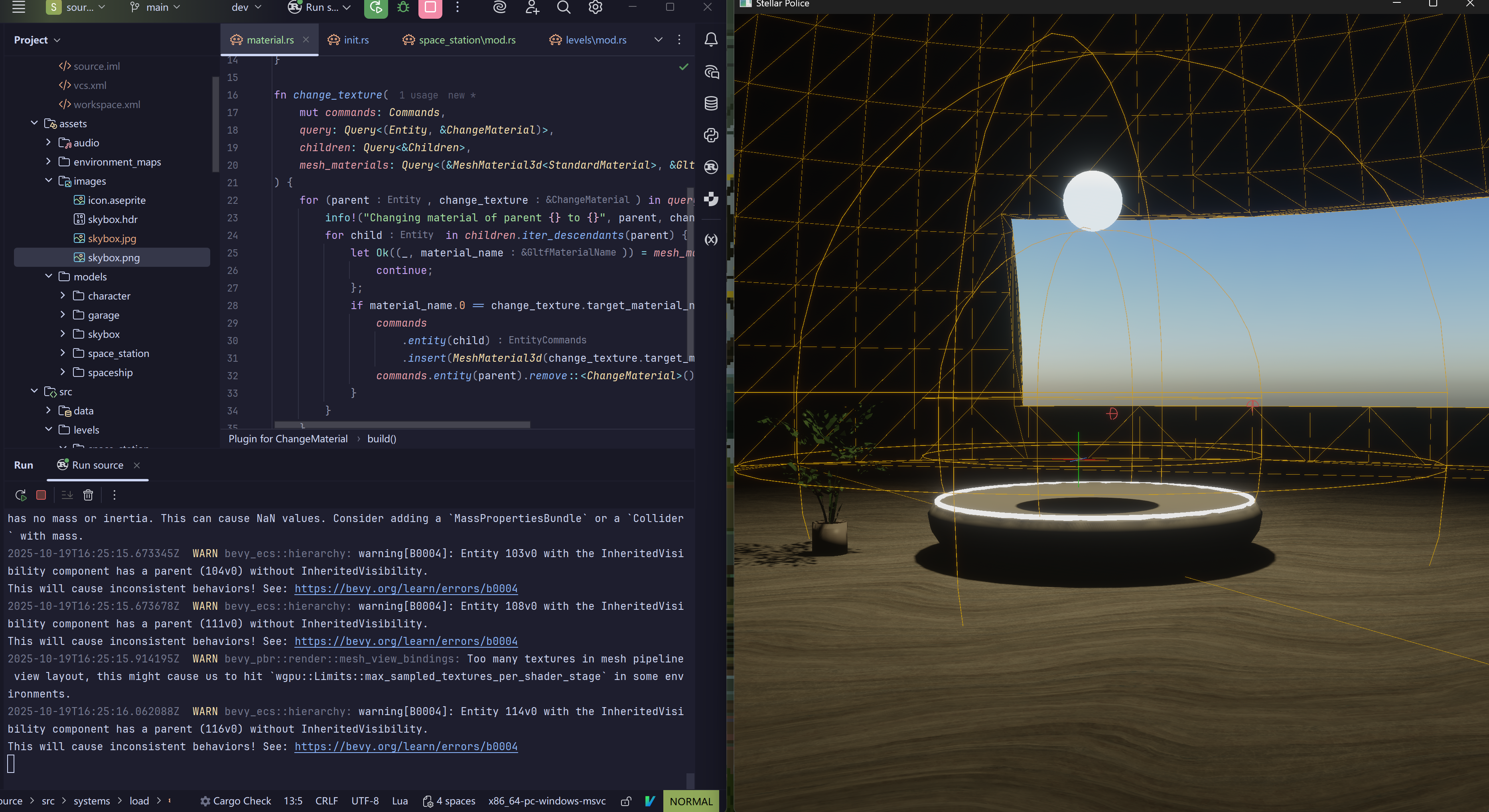Open Notifications bell in right sidebar
The height and width of the screenshot is (812, 1489).
711,39
